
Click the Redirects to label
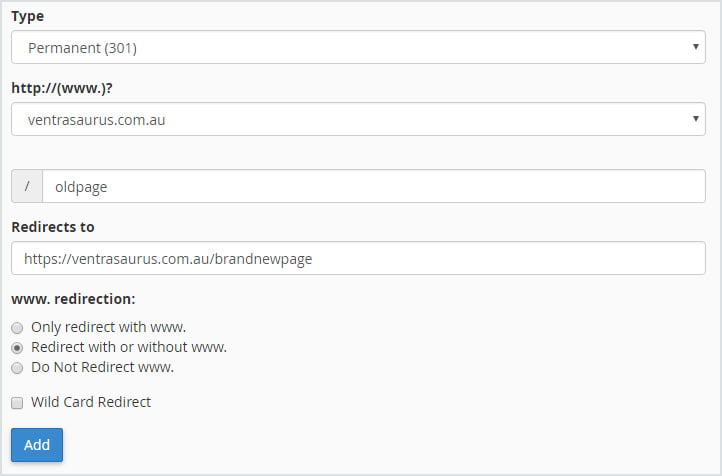pyautogui.click(x=53, y=227)
